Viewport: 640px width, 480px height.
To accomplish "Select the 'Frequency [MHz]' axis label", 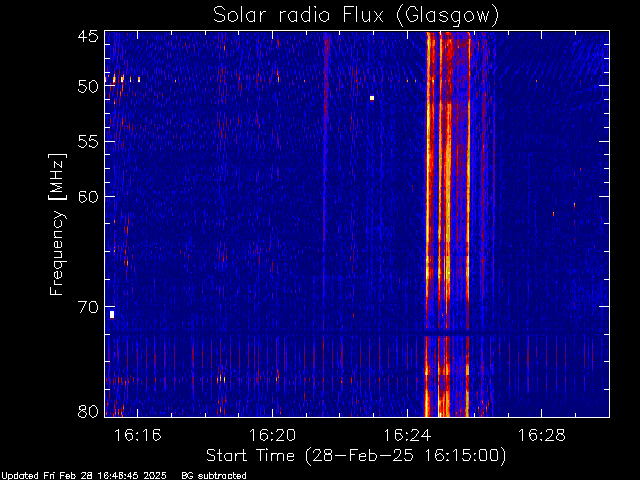I will (57, 224).
